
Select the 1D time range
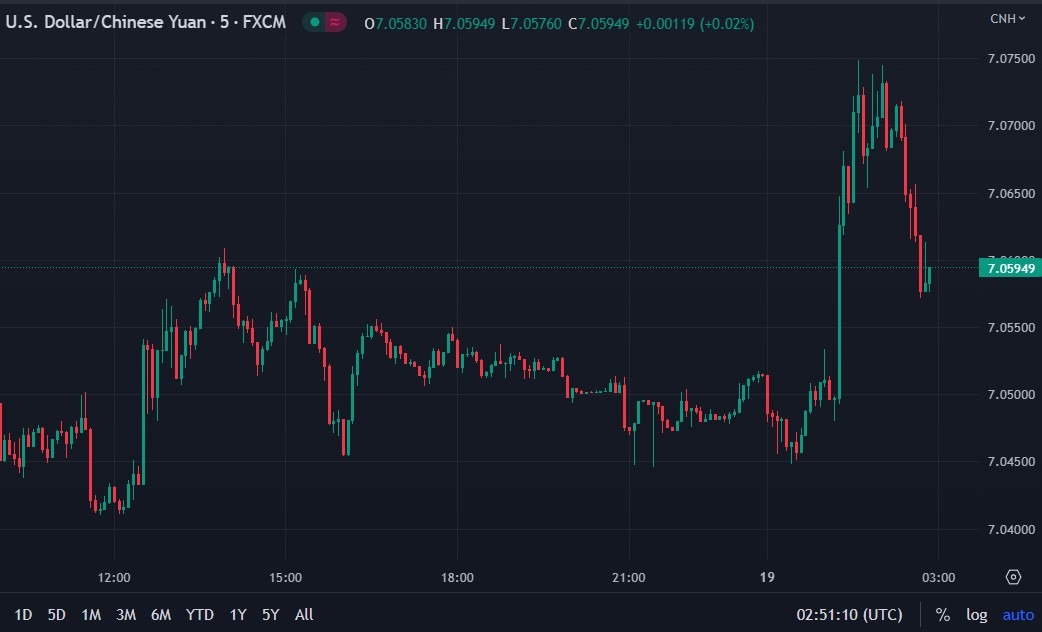tap(23, 615)
